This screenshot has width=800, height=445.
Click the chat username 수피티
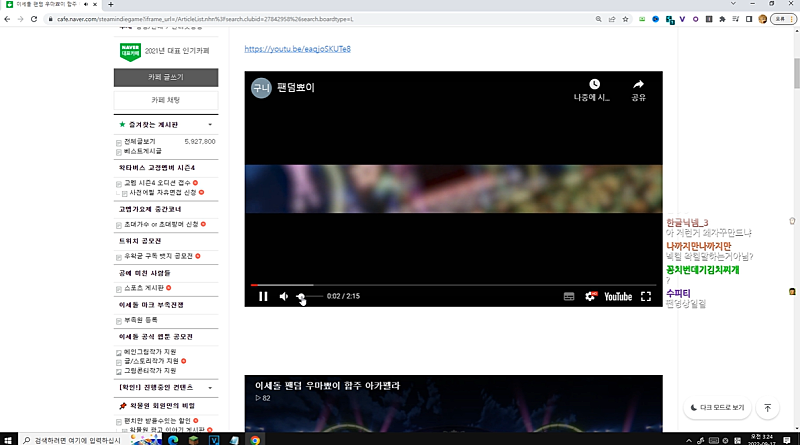(678, 293)
